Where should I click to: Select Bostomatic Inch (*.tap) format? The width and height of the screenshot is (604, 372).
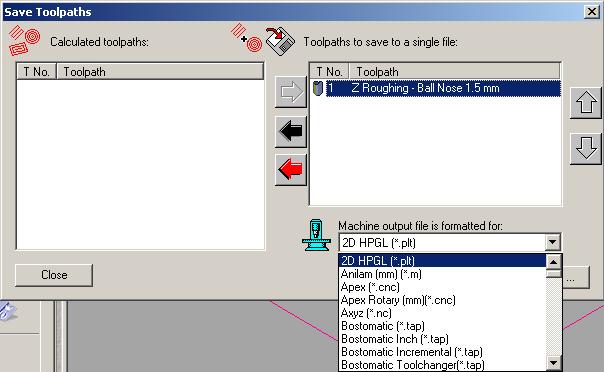(395, 339)
